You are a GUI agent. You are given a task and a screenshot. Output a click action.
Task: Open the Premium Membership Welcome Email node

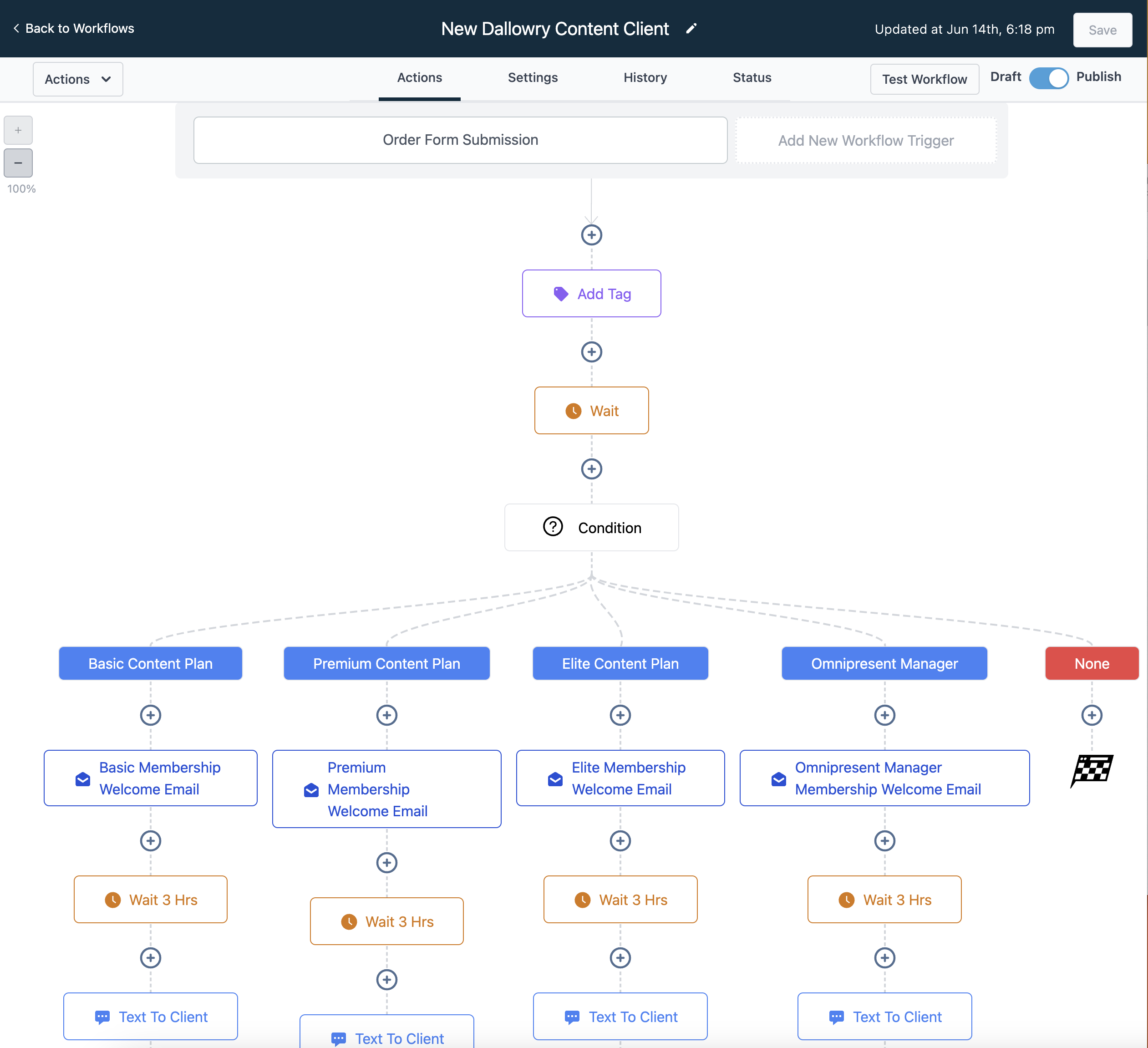click(x=386, y=789)
